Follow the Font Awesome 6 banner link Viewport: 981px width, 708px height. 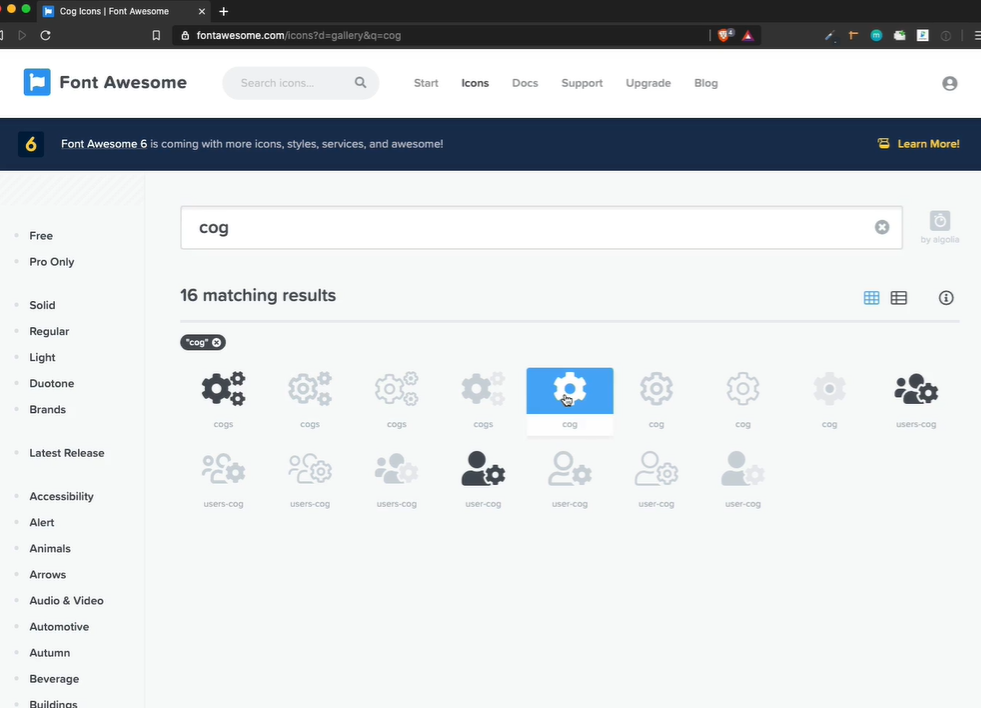pos(104,144)
